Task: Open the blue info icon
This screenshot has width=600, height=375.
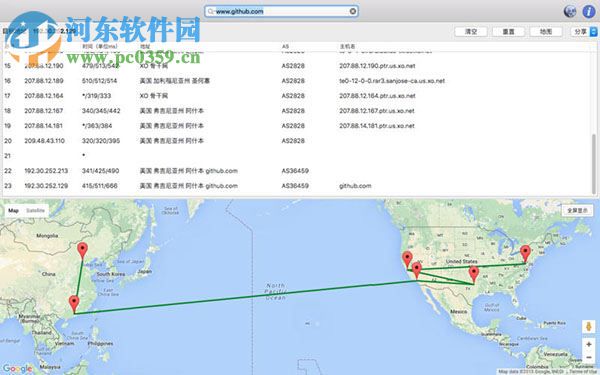Action: (589, 11)
